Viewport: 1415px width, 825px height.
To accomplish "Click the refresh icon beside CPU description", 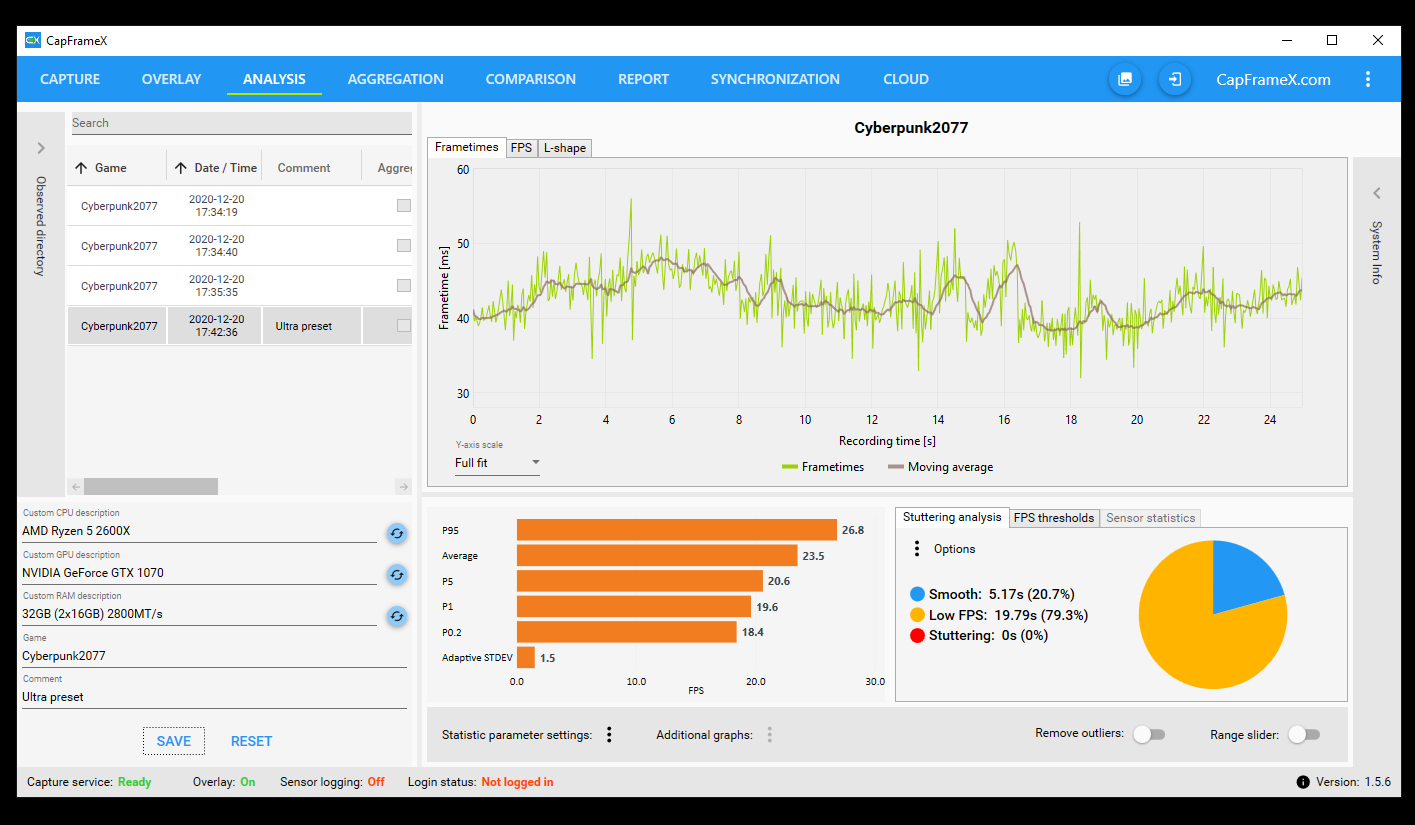I will 397,533.
